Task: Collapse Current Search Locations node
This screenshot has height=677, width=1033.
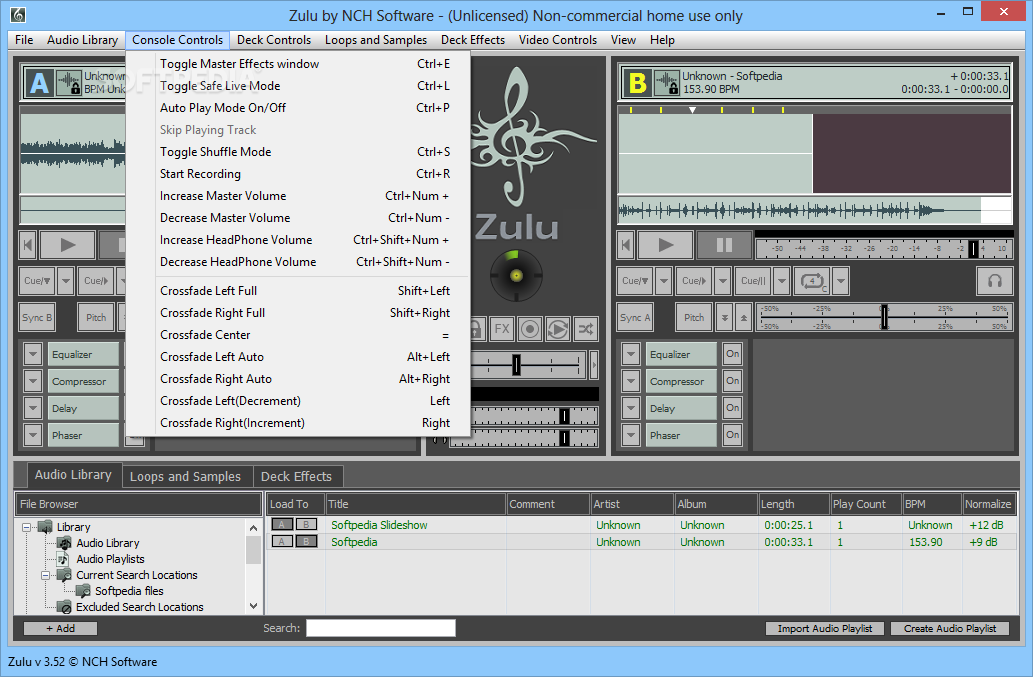Action: pyautogui.click(x=45, y=575)
